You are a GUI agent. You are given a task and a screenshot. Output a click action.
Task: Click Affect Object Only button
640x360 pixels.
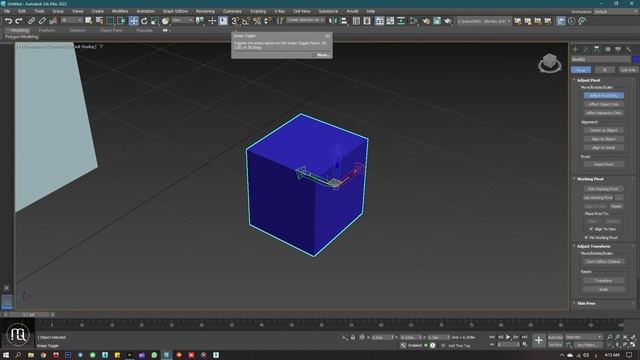(x=604, y=104)
